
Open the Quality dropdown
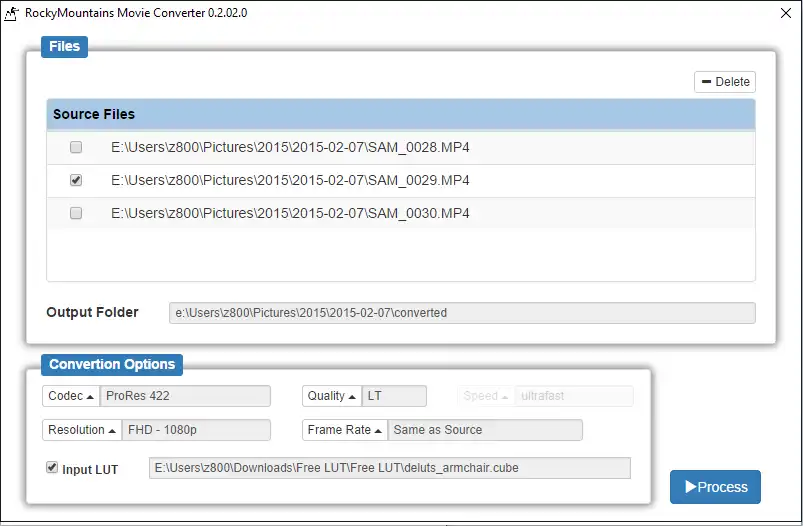click(332, 396)
